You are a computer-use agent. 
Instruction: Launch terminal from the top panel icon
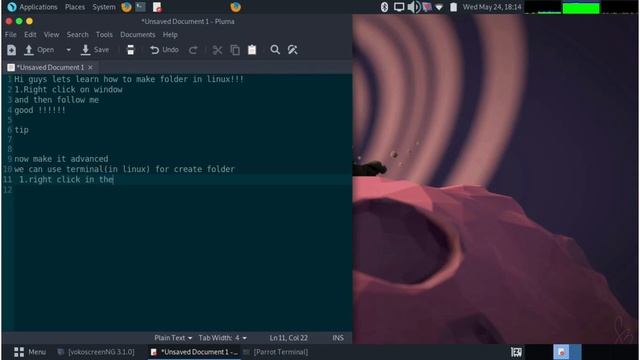pos(141,7)
